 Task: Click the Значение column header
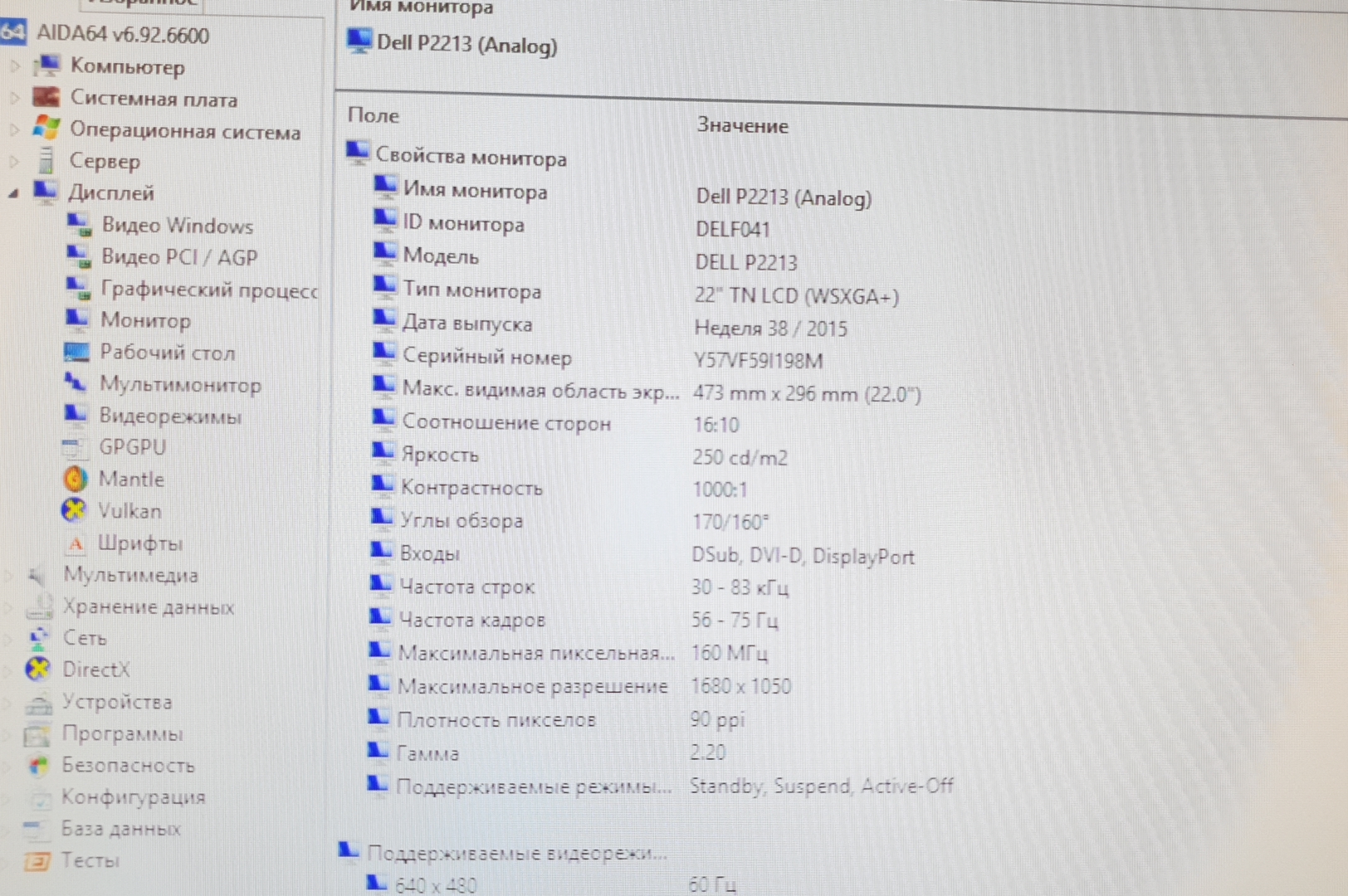(x=742, y=125)
